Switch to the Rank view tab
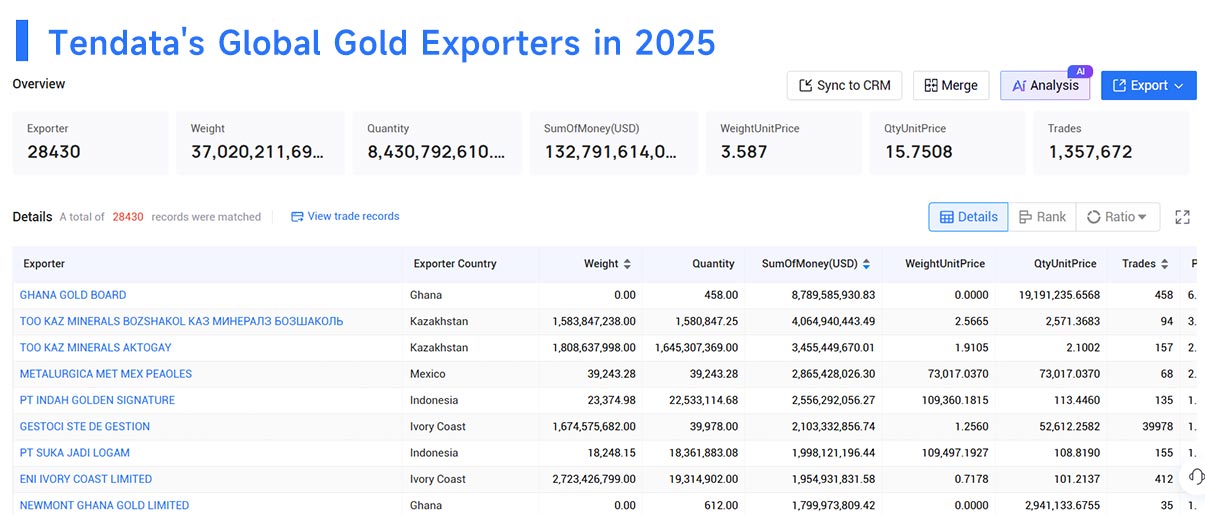1205x515 pixels. click(x=1042, y=217)
